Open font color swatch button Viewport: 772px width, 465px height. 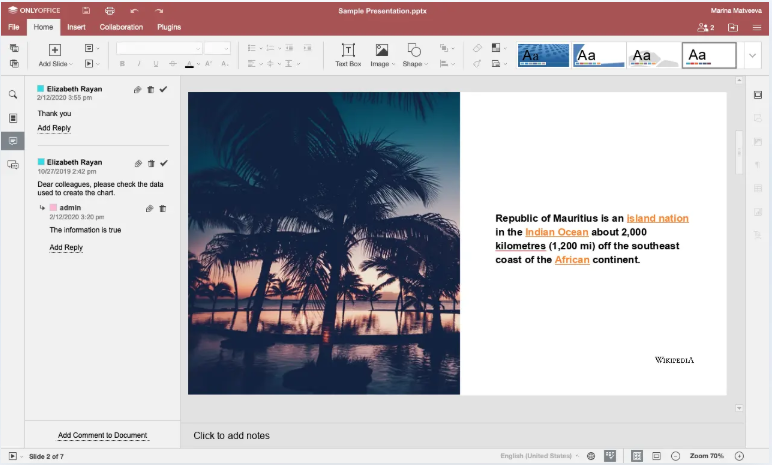click(190, 64)
